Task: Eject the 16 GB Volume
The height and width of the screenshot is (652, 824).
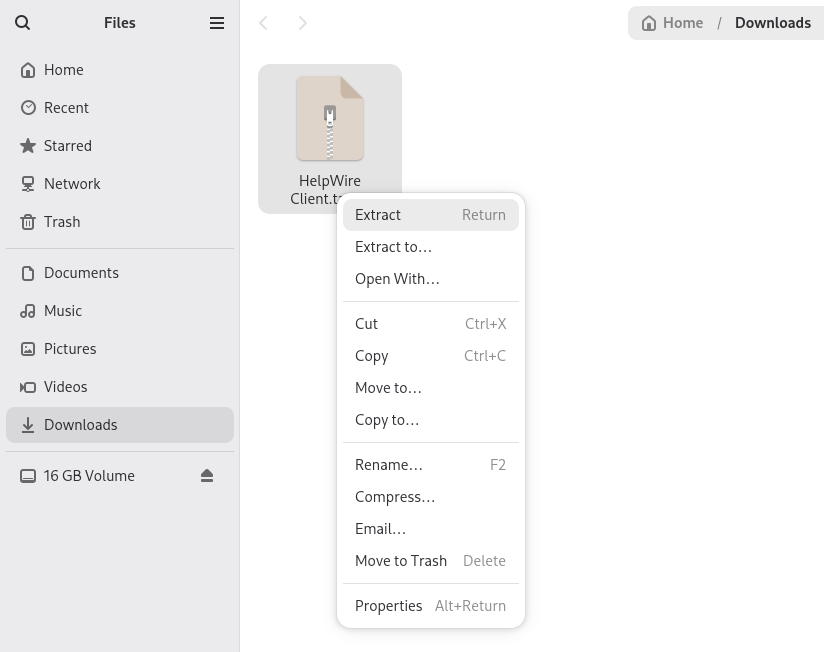Action: coord(207,475)
